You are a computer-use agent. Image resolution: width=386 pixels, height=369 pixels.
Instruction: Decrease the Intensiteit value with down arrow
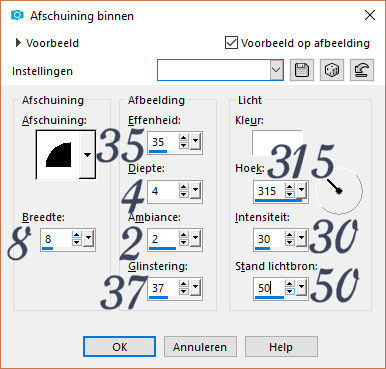(290, 242)
